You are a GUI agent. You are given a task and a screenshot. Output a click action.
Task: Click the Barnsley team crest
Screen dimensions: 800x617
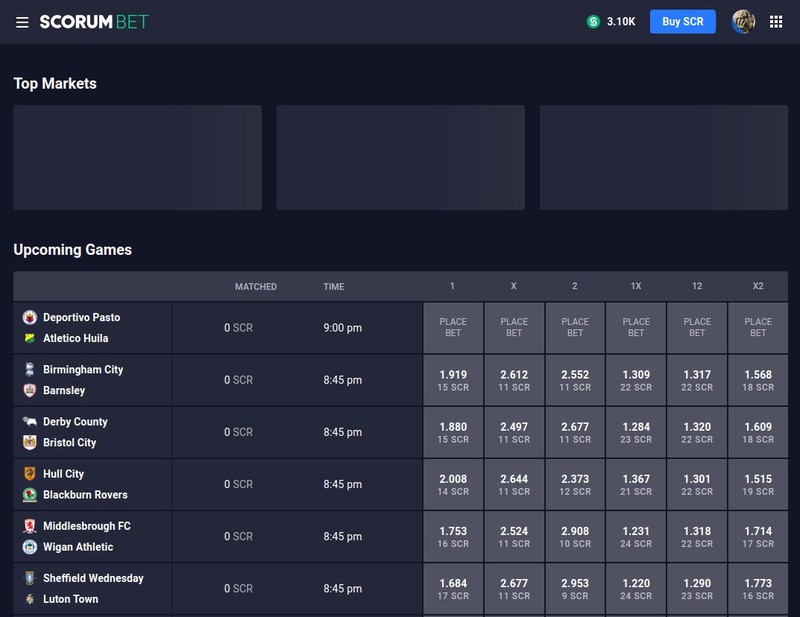click(x=30, y=390)
